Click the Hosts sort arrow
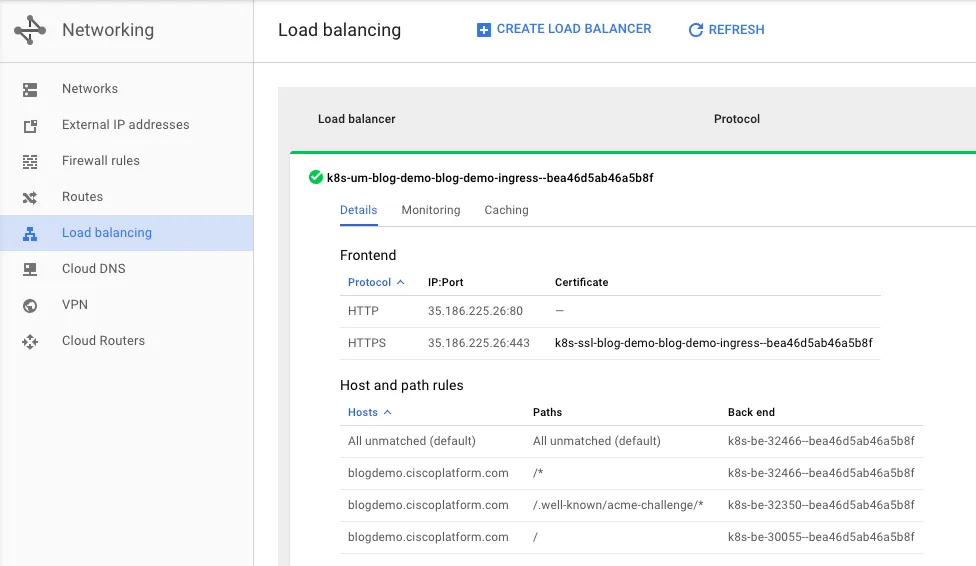This screenshot has width=976, height=566. [x=387, y=412]
